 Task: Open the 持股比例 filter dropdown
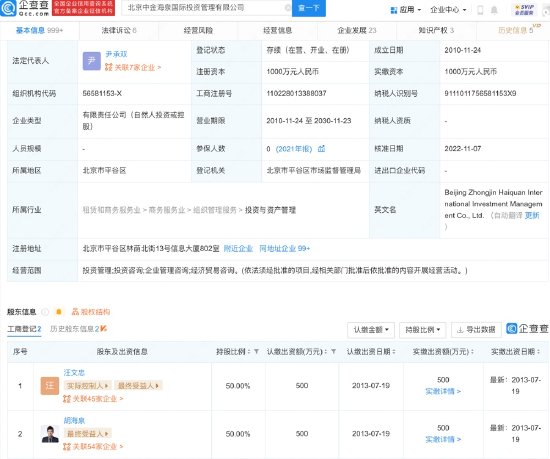422,330
